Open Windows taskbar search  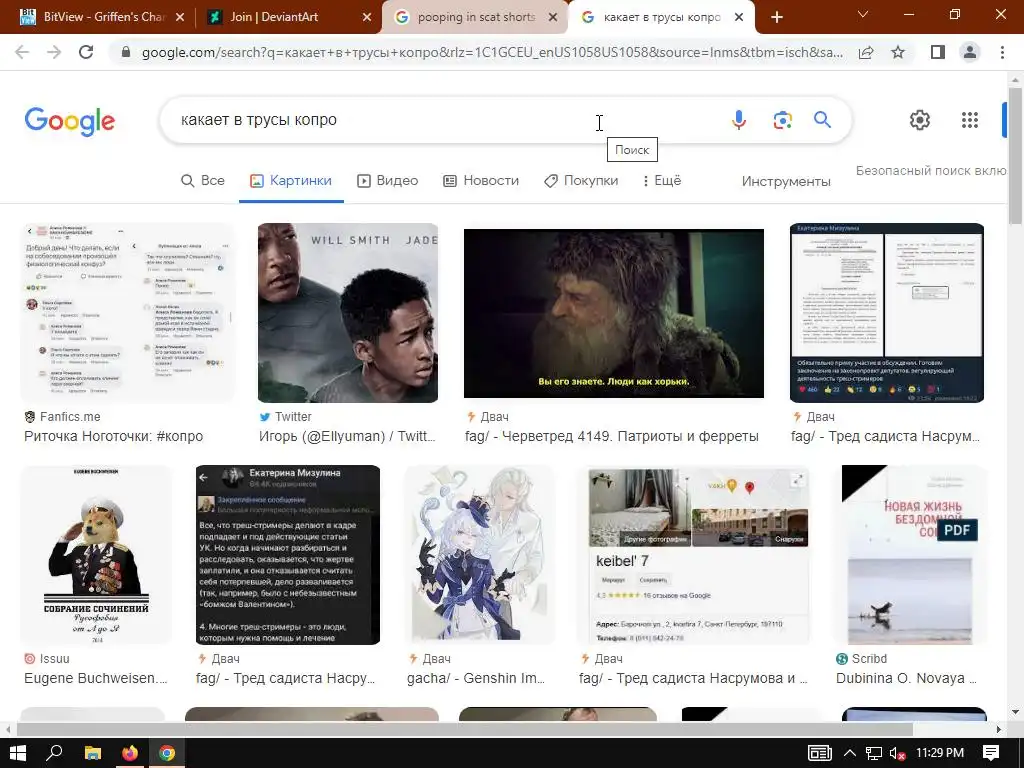click(x=54, y=753)
